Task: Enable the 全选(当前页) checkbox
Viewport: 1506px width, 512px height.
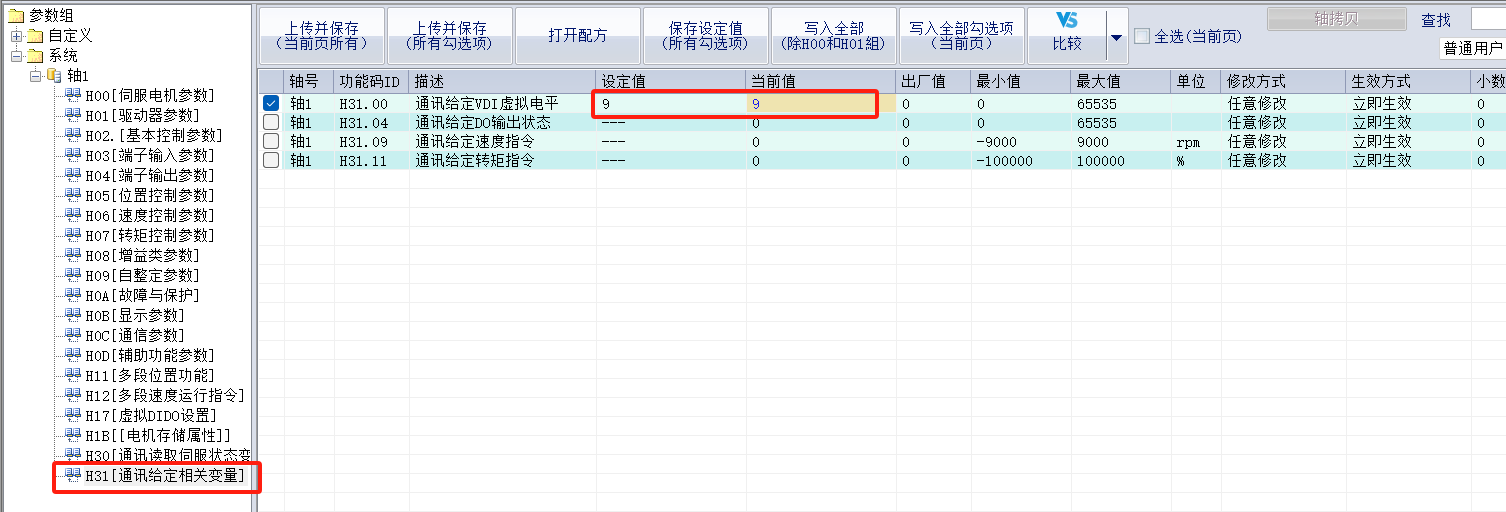Action: [1142, 36]
